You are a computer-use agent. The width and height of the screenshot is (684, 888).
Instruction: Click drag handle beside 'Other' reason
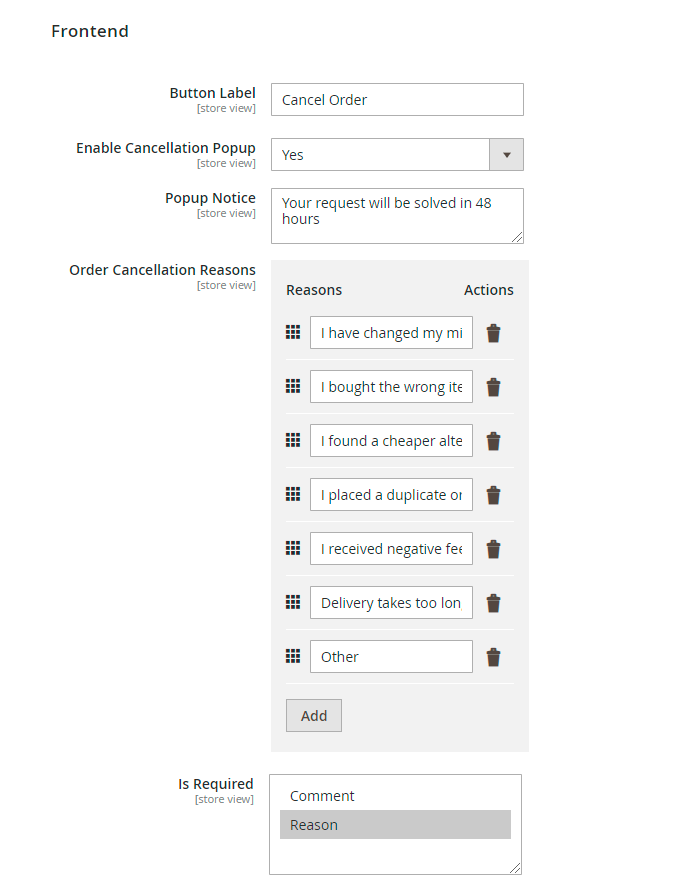293,656
